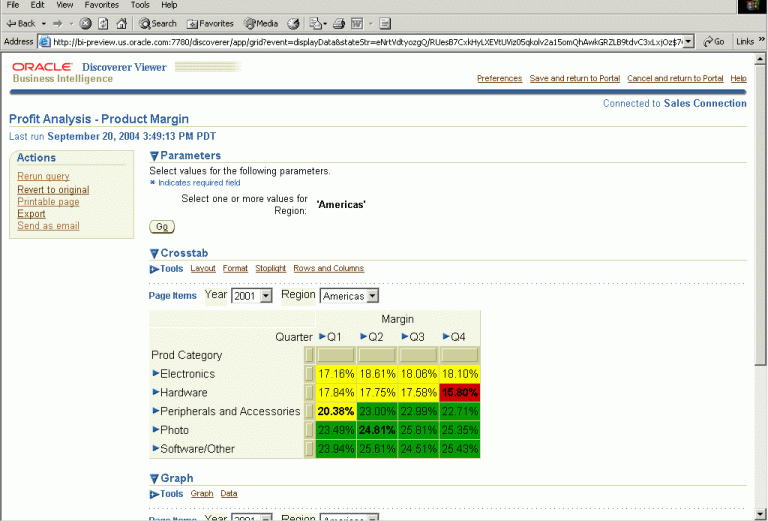Expand the Crosstab Tools triangle

(x=154, y=269)
